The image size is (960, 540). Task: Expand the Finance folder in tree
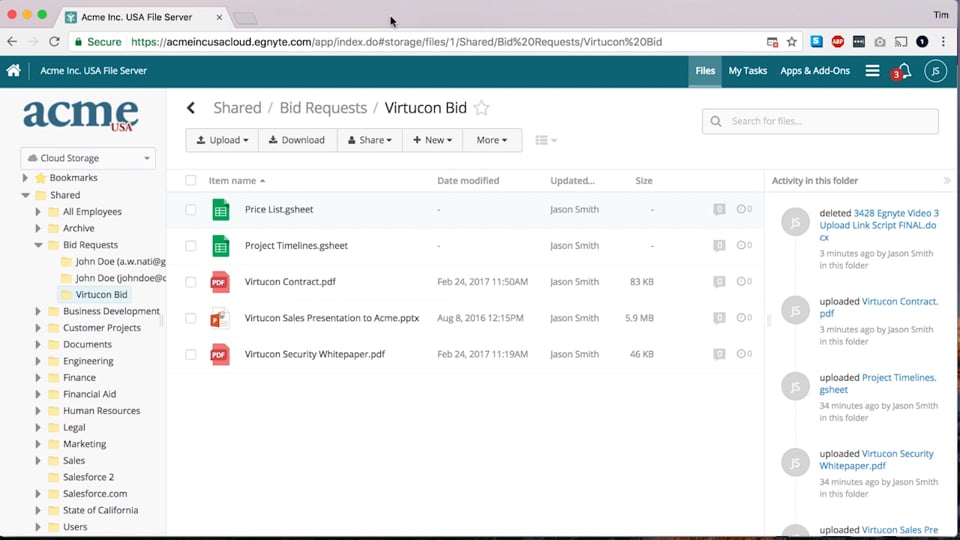coord(38,378)
